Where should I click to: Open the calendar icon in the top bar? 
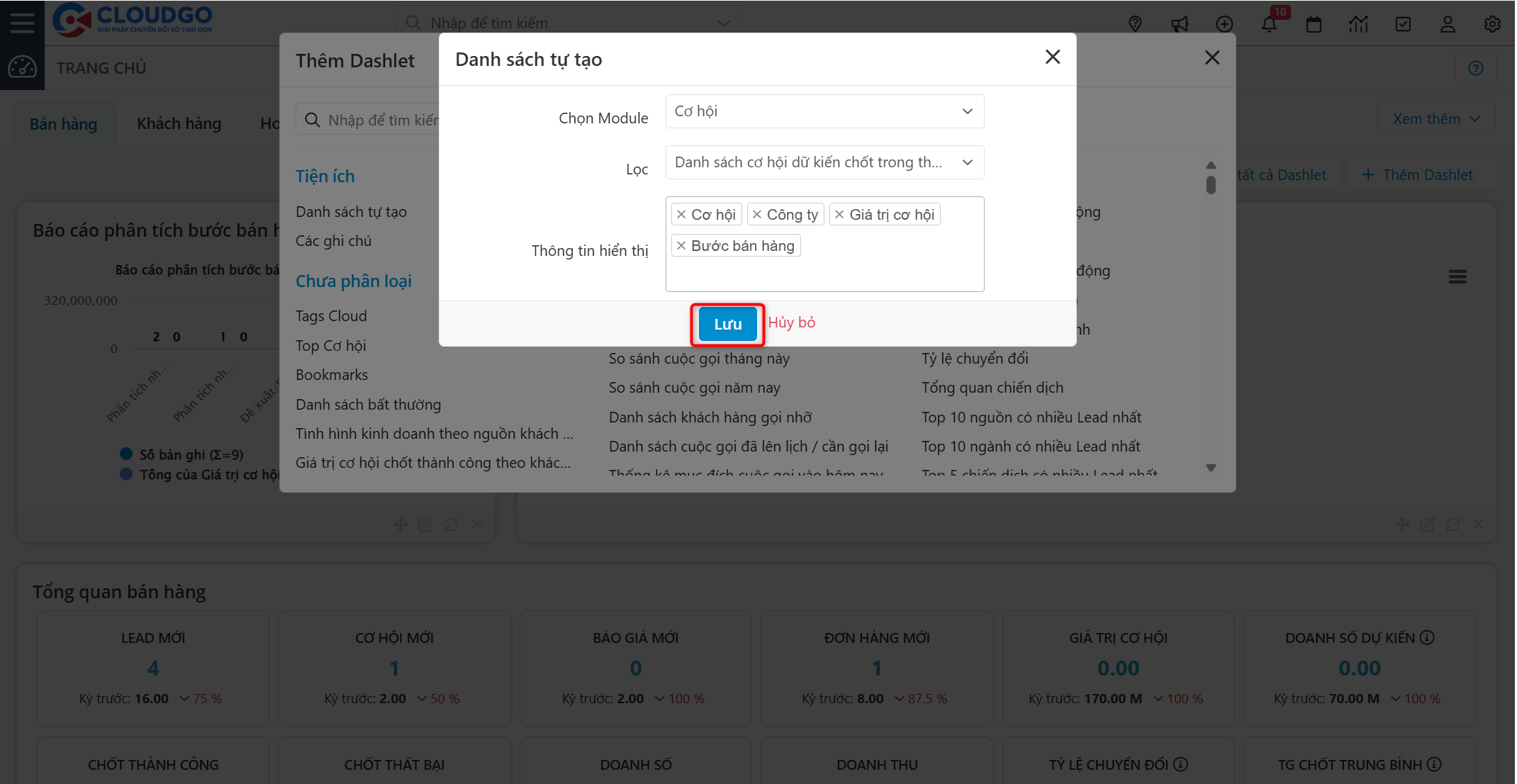1314,23
